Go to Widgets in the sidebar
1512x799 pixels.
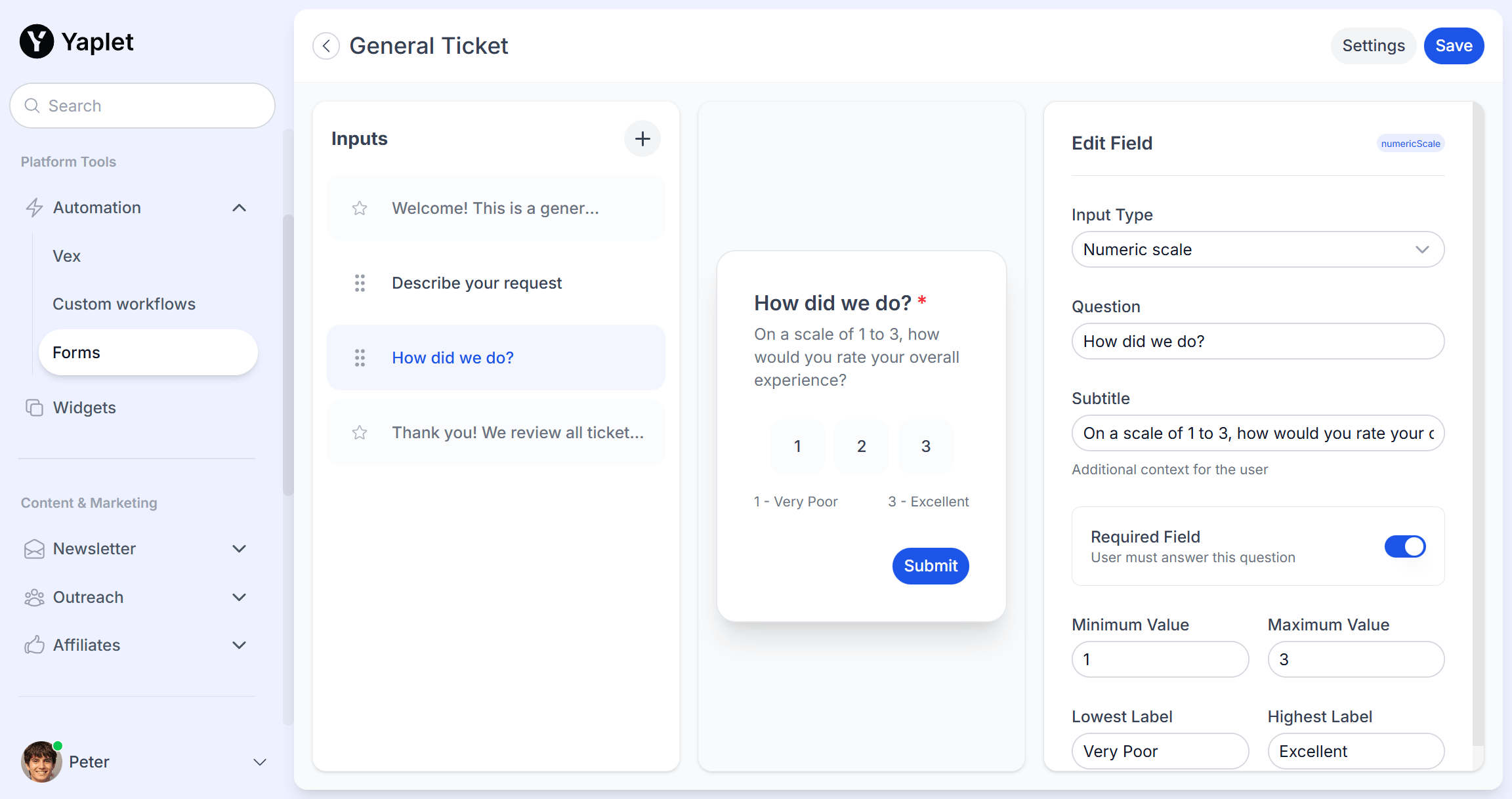84,408
